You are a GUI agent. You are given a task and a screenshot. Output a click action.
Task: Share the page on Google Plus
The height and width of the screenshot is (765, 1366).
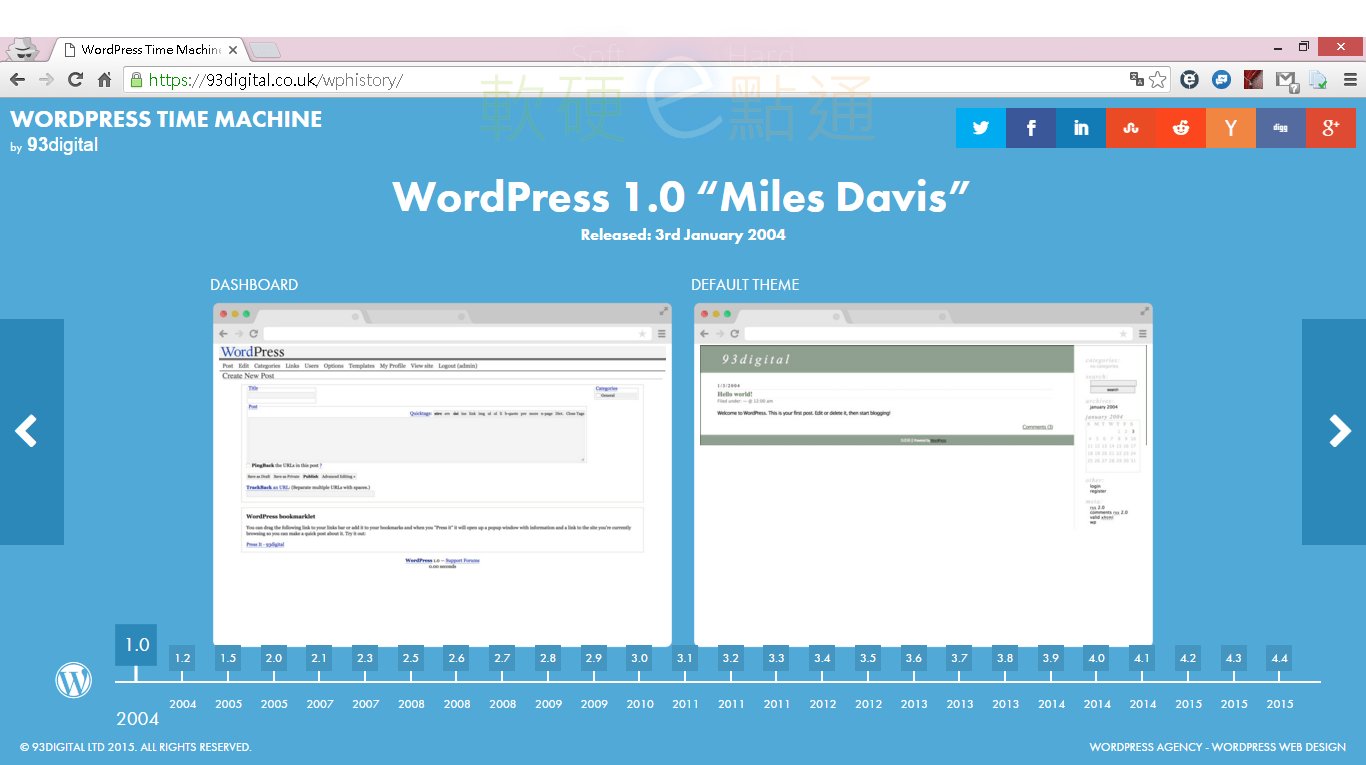point(1331,128)
